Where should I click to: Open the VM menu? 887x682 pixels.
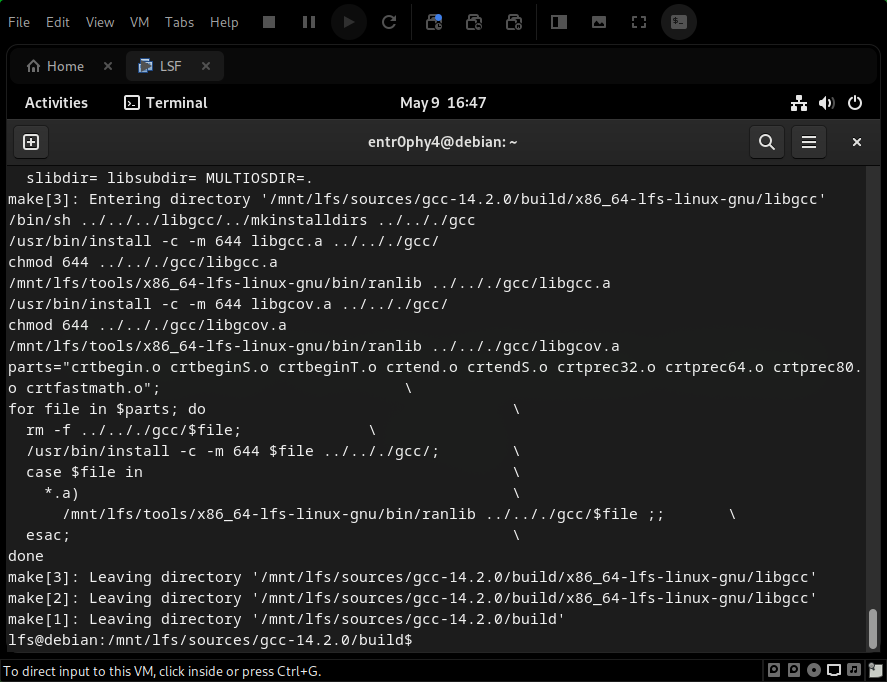pos(140,22)
